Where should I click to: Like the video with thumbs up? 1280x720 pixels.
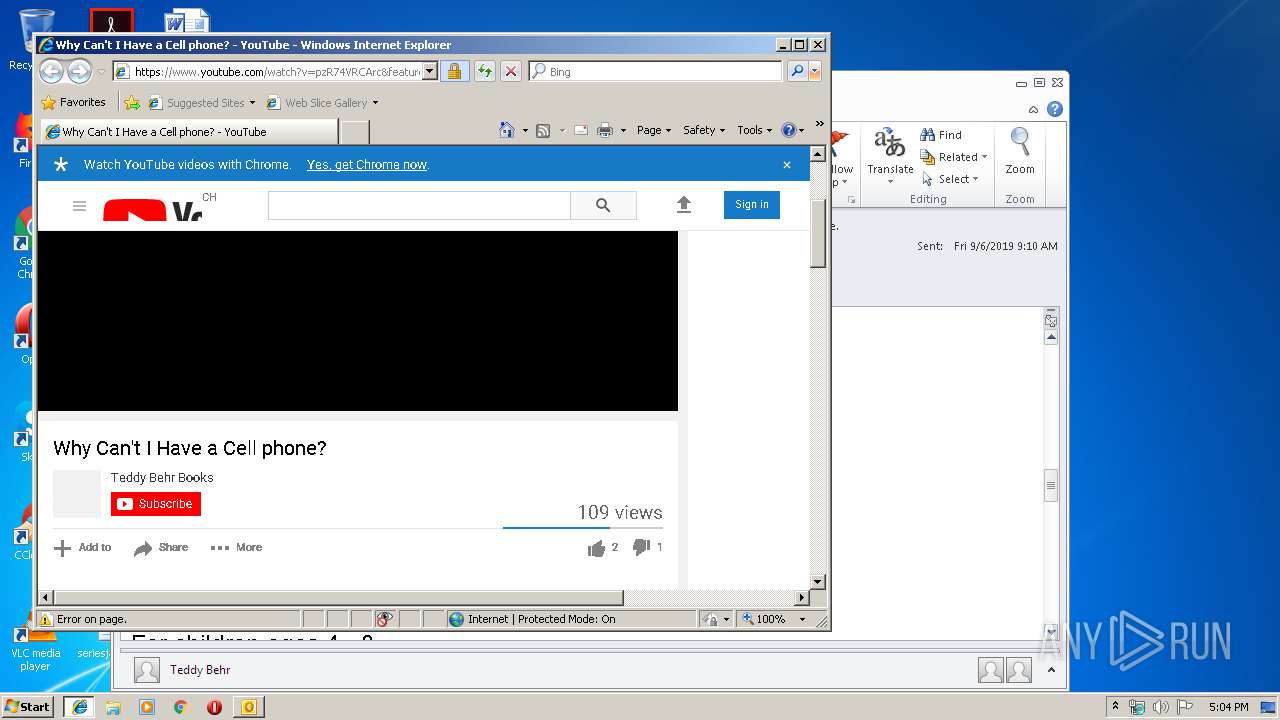tap(597, 547)
